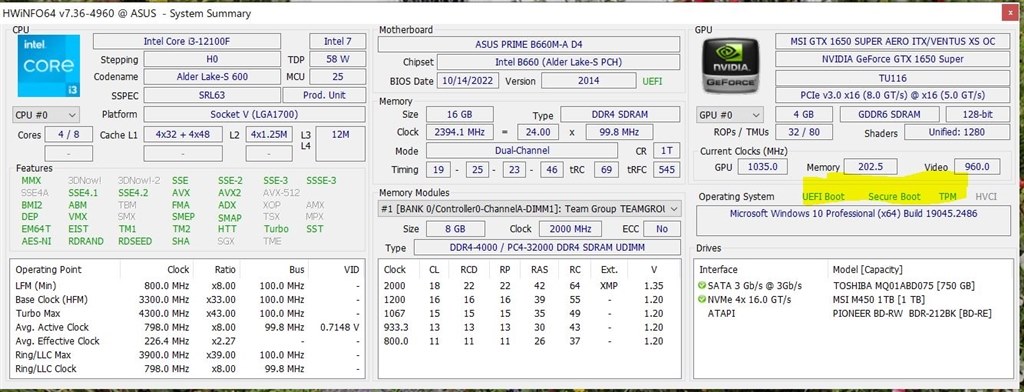This screenshot has height=392, width=1024.
Task: Click the Socket V (LGA1700) platform field
Action: click(254, 114)
